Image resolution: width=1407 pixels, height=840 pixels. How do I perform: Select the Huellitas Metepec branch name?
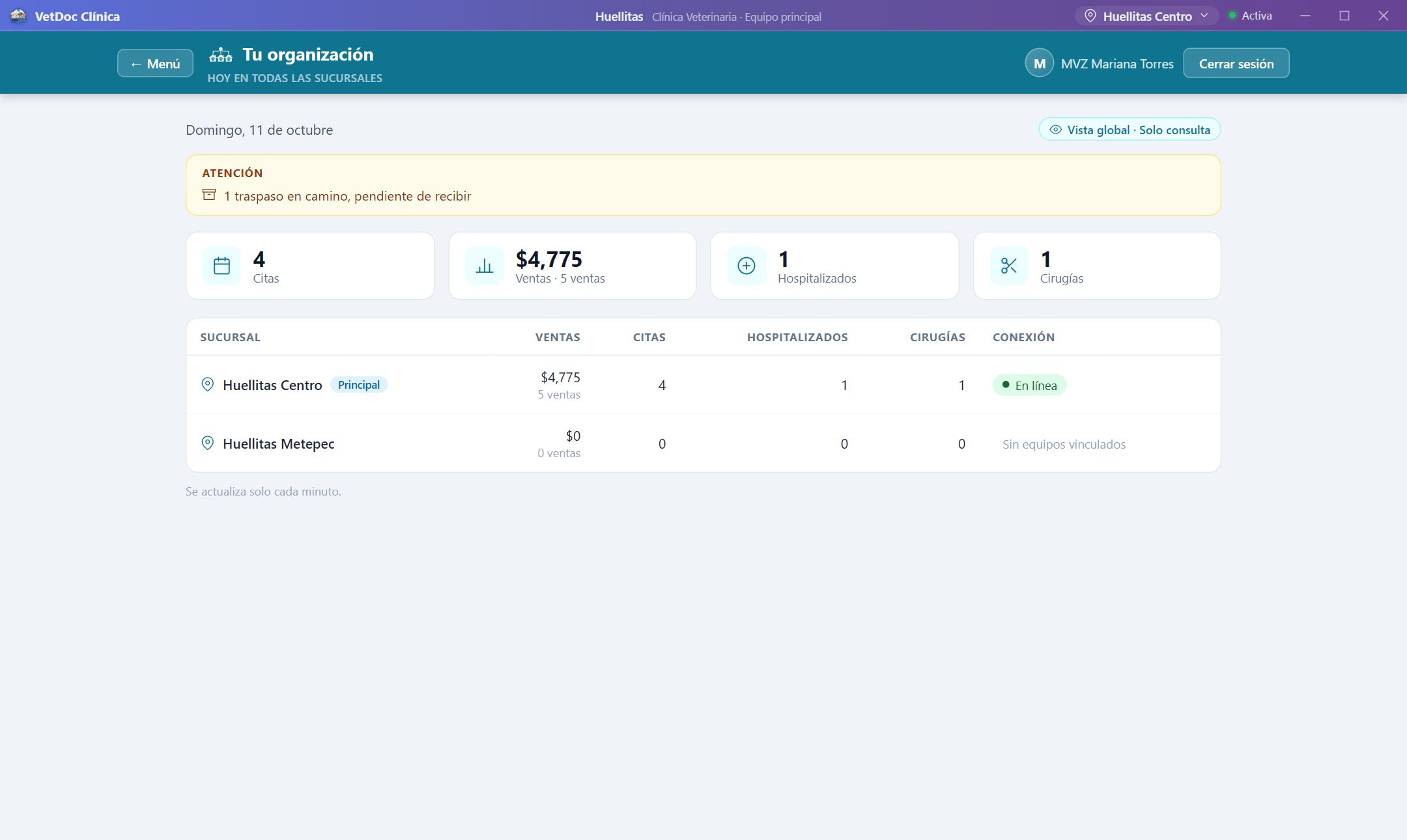point(279,443)
